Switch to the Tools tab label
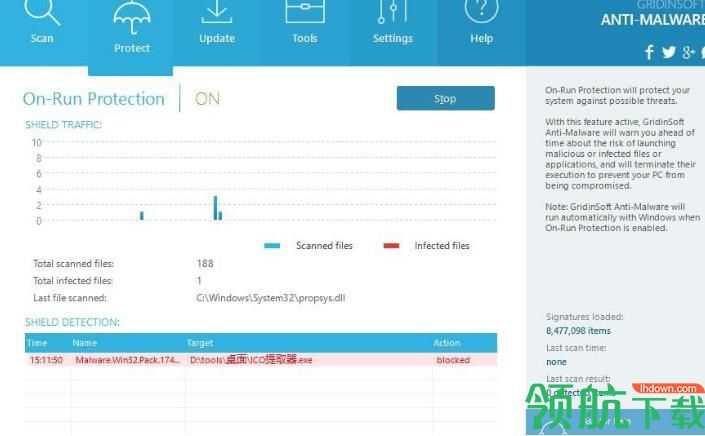 (x=305, y=38)
